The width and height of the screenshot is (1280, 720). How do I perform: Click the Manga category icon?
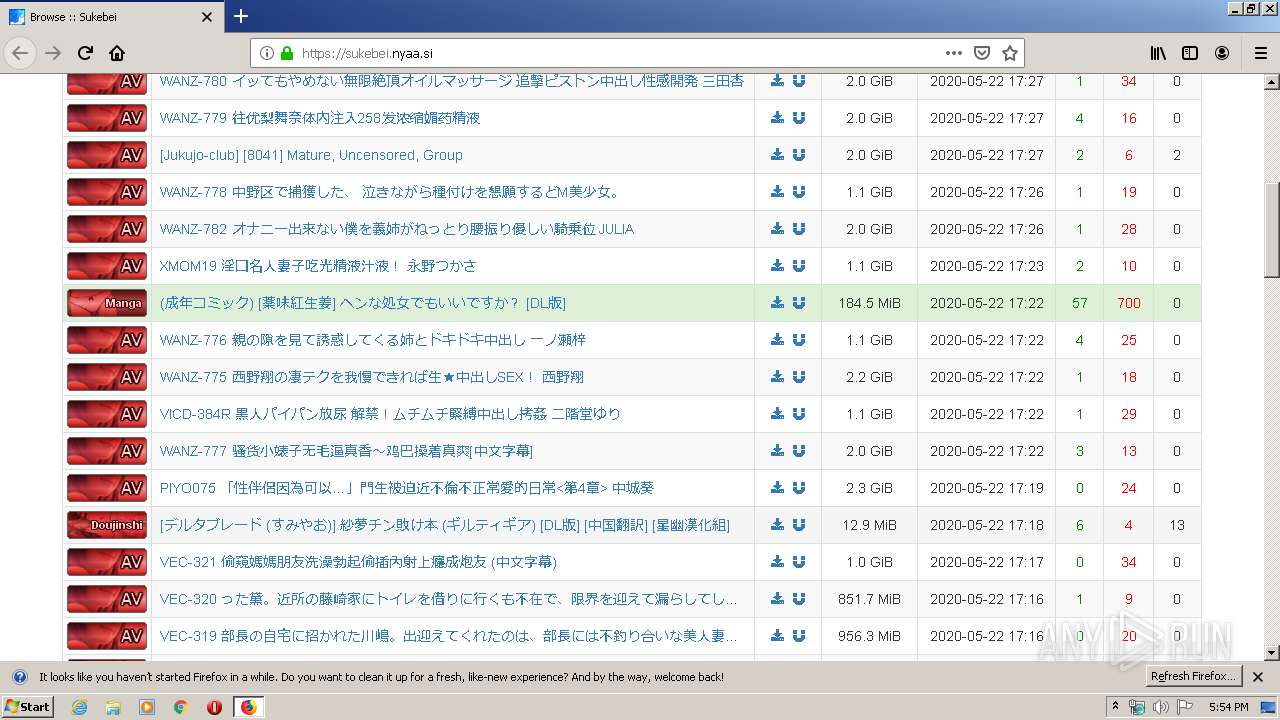click(x=107, y=303)
